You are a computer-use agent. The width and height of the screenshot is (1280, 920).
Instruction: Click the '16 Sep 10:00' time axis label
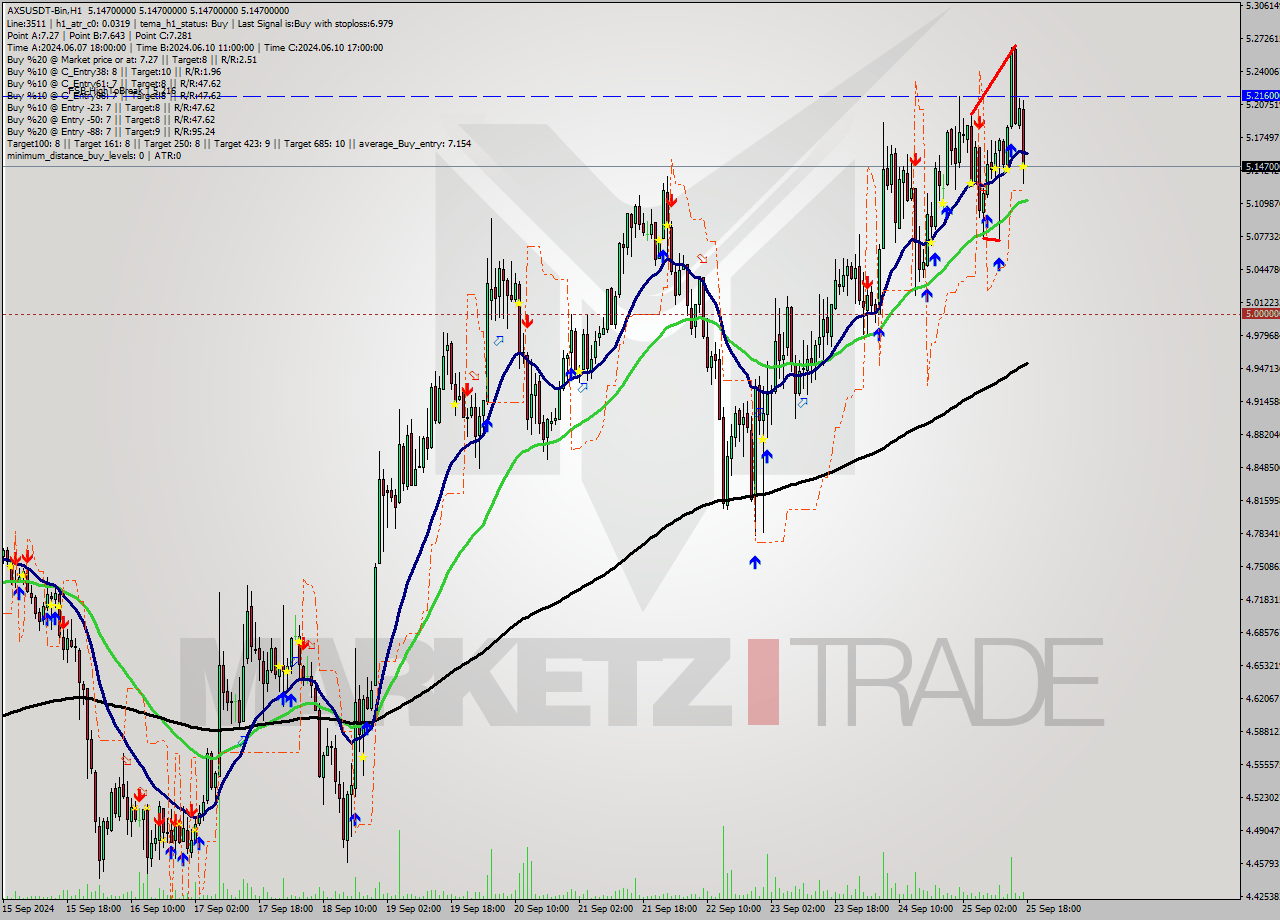(x=157, y=909)
